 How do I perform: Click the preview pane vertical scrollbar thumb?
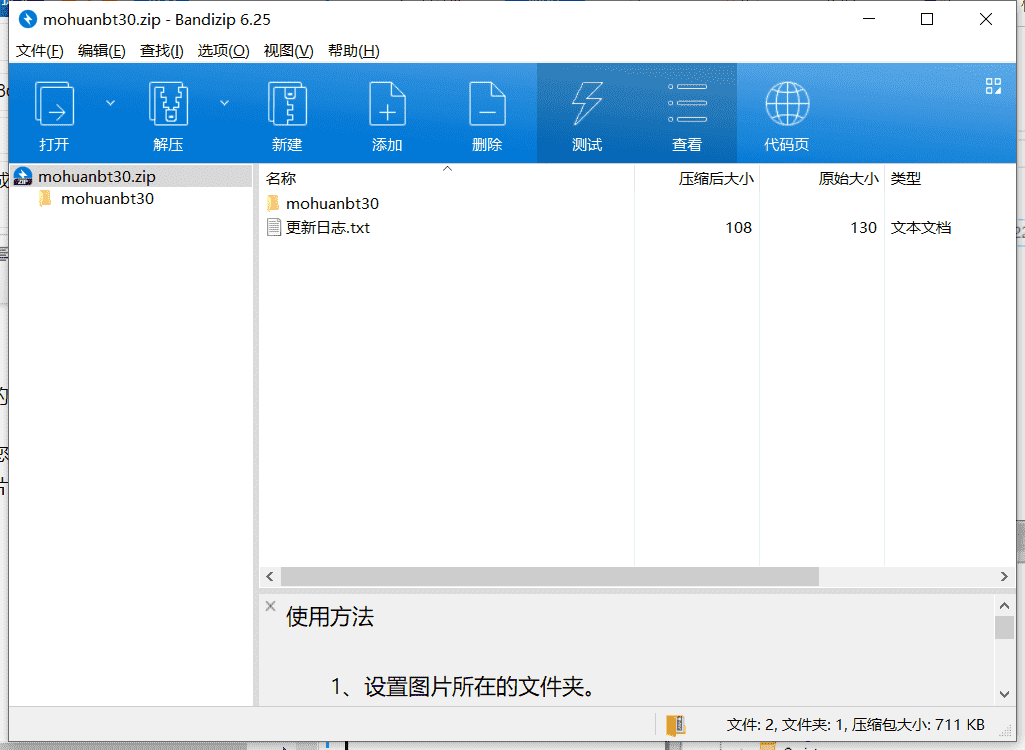(1004, 628)
